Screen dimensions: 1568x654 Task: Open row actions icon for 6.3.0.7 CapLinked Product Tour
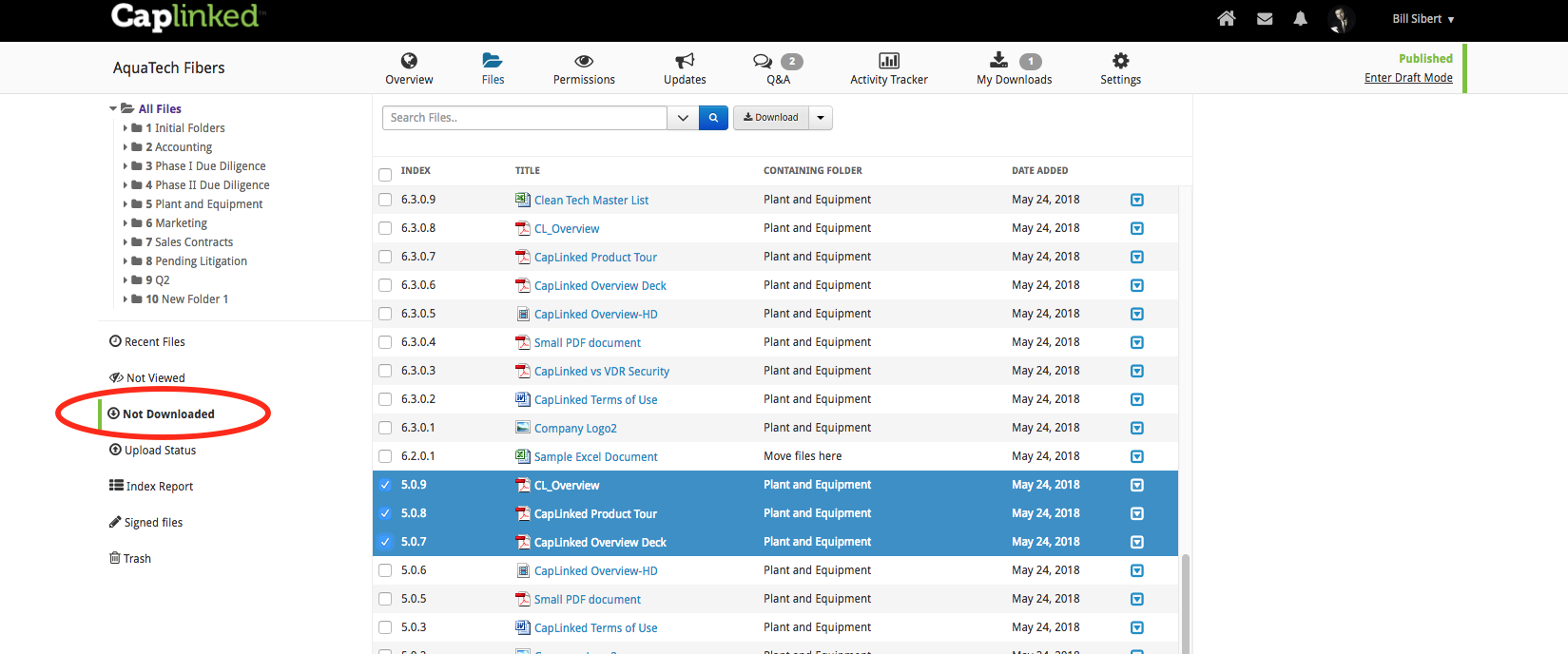1137,257
